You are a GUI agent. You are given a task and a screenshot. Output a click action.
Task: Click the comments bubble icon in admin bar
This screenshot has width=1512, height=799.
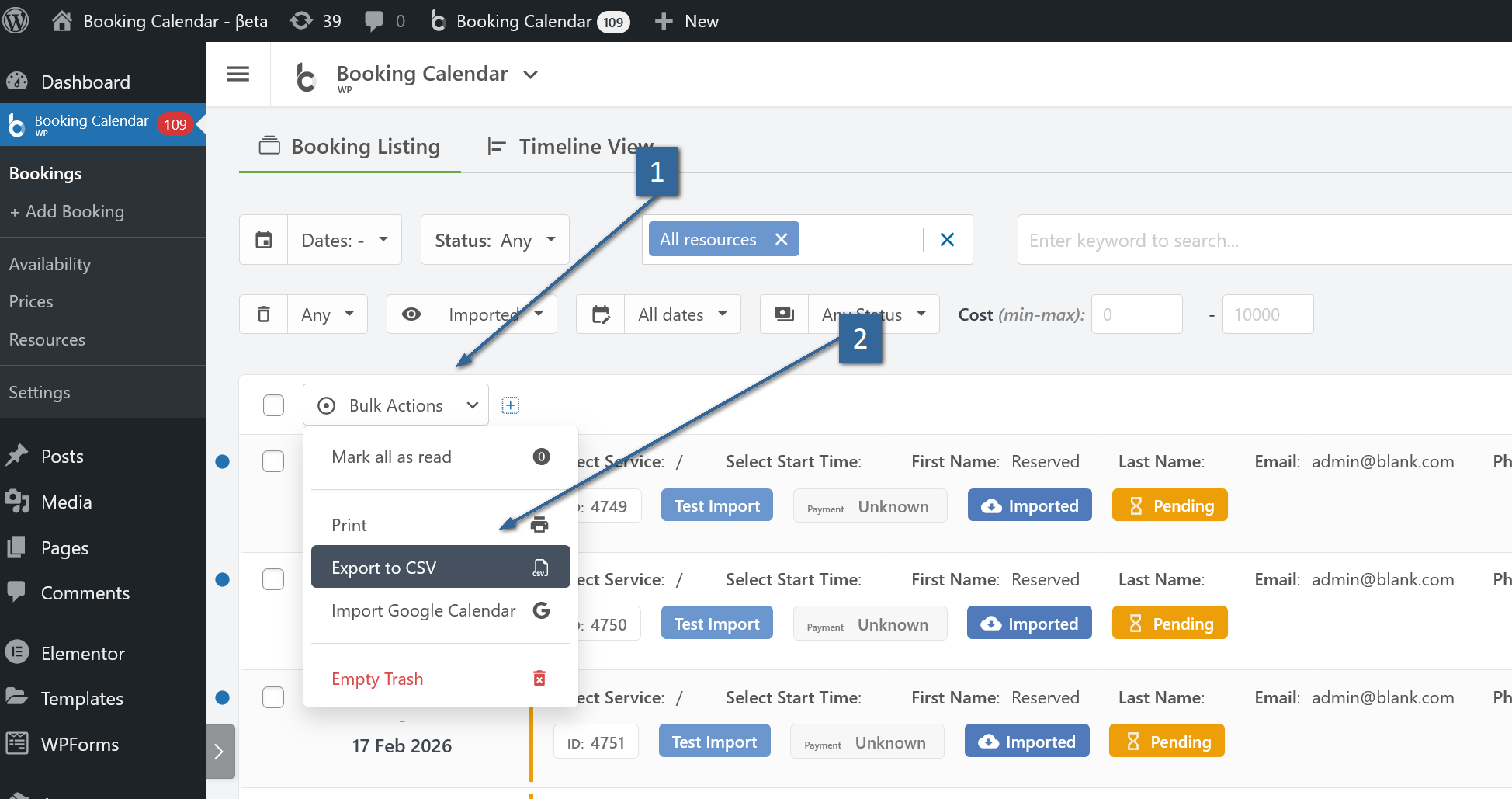(374, 21)
